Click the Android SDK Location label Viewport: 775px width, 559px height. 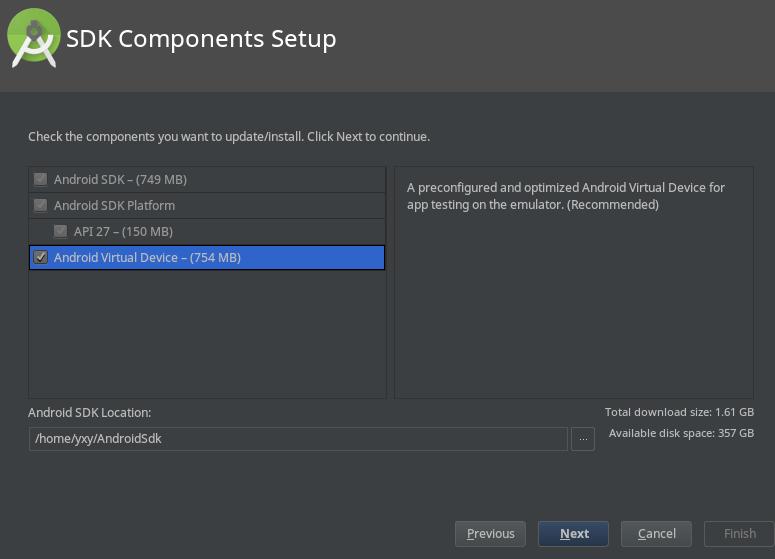89,413
